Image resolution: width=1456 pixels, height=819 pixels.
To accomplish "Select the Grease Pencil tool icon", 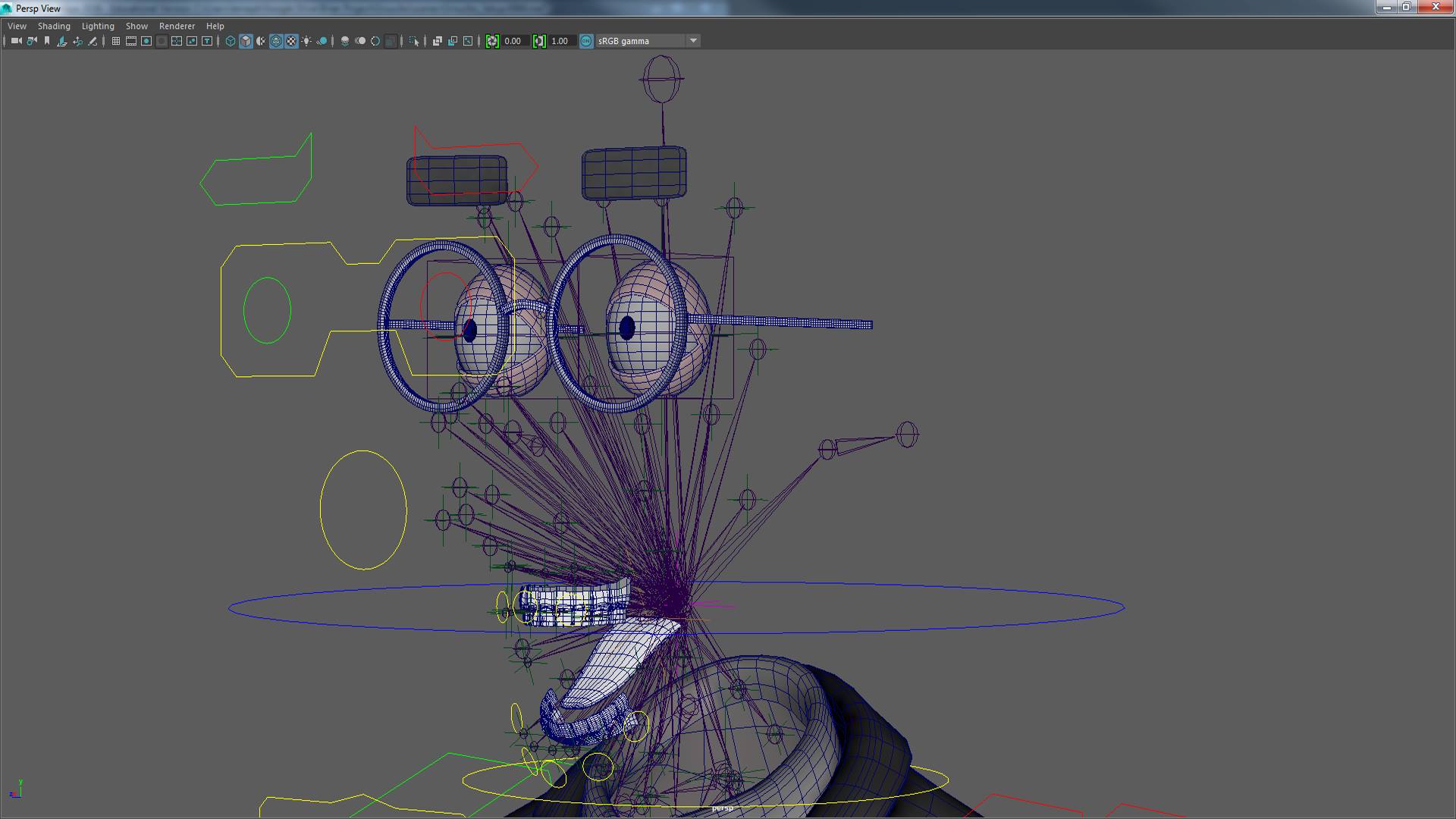I will (x=93, y=41).
